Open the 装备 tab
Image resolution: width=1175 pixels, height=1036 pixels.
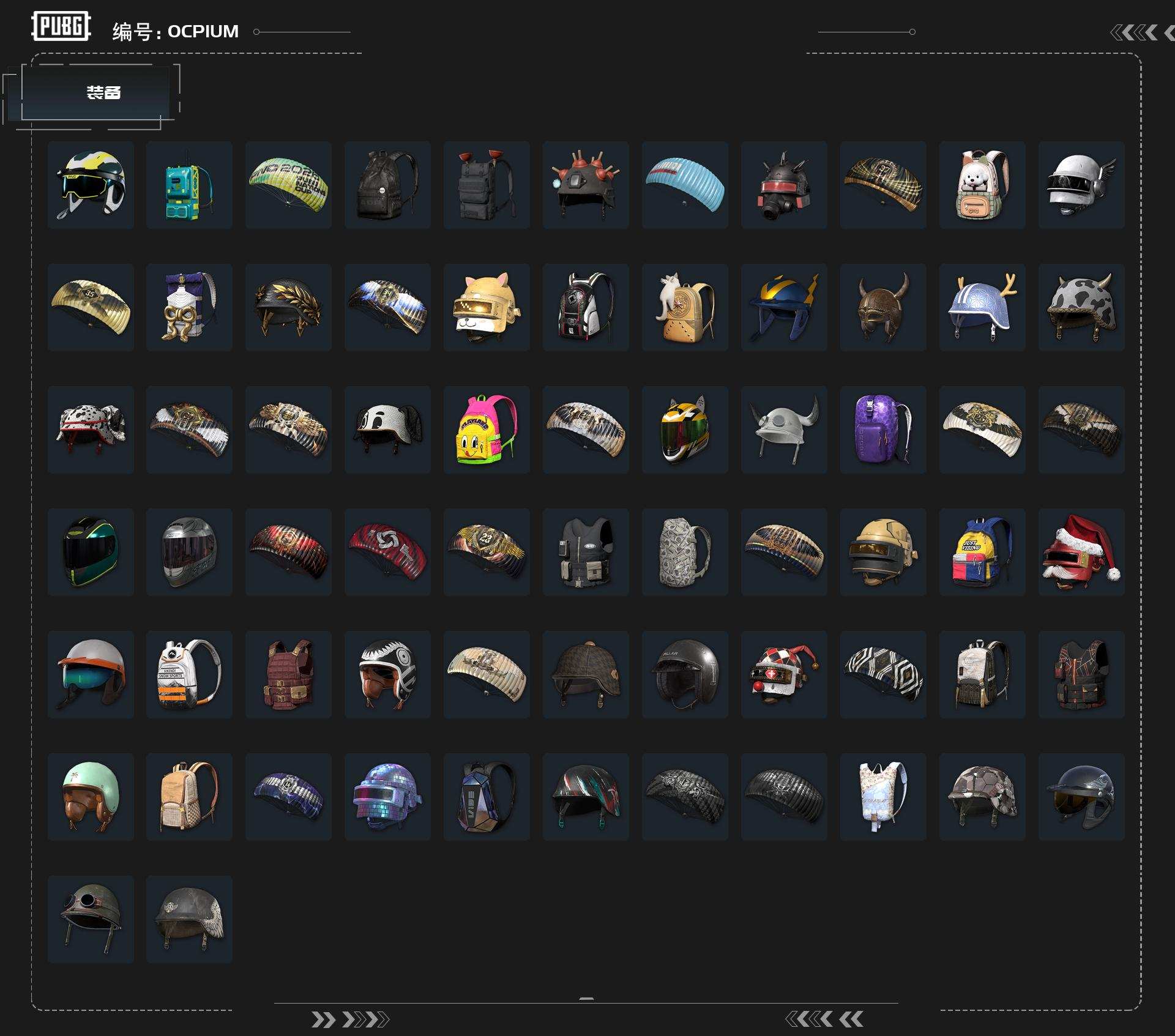pyautogui.click(x=95, y=92)
